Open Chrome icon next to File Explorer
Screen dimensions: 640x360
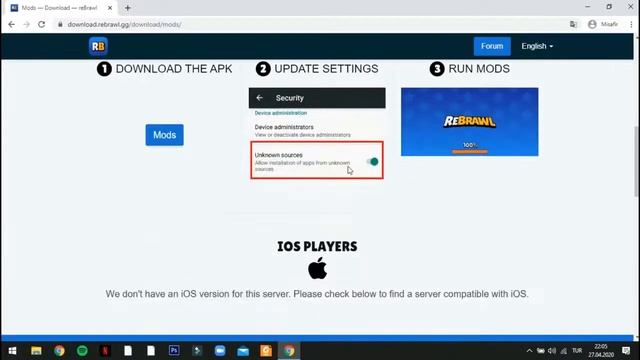tap(60, 351)
